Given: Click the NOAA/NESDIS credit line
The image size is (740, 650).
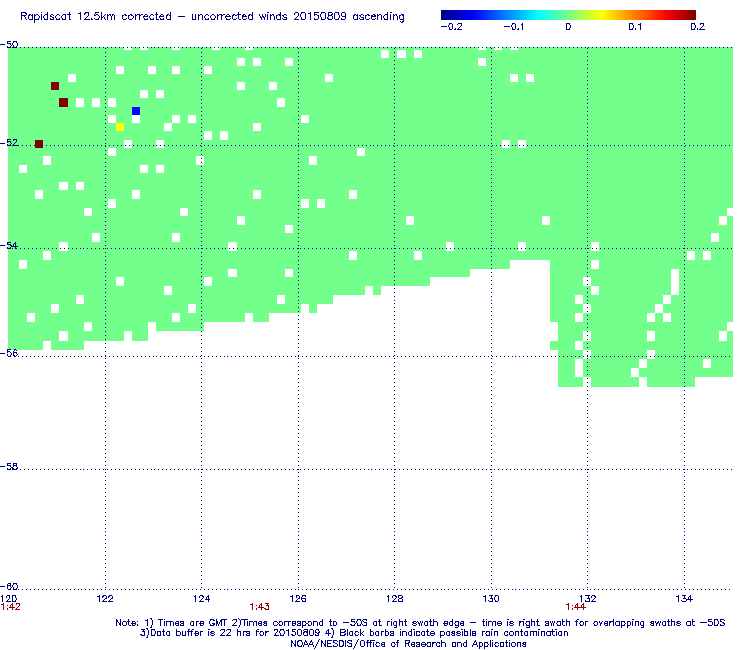Looking at the screenshot, I should tap(408, 644).
